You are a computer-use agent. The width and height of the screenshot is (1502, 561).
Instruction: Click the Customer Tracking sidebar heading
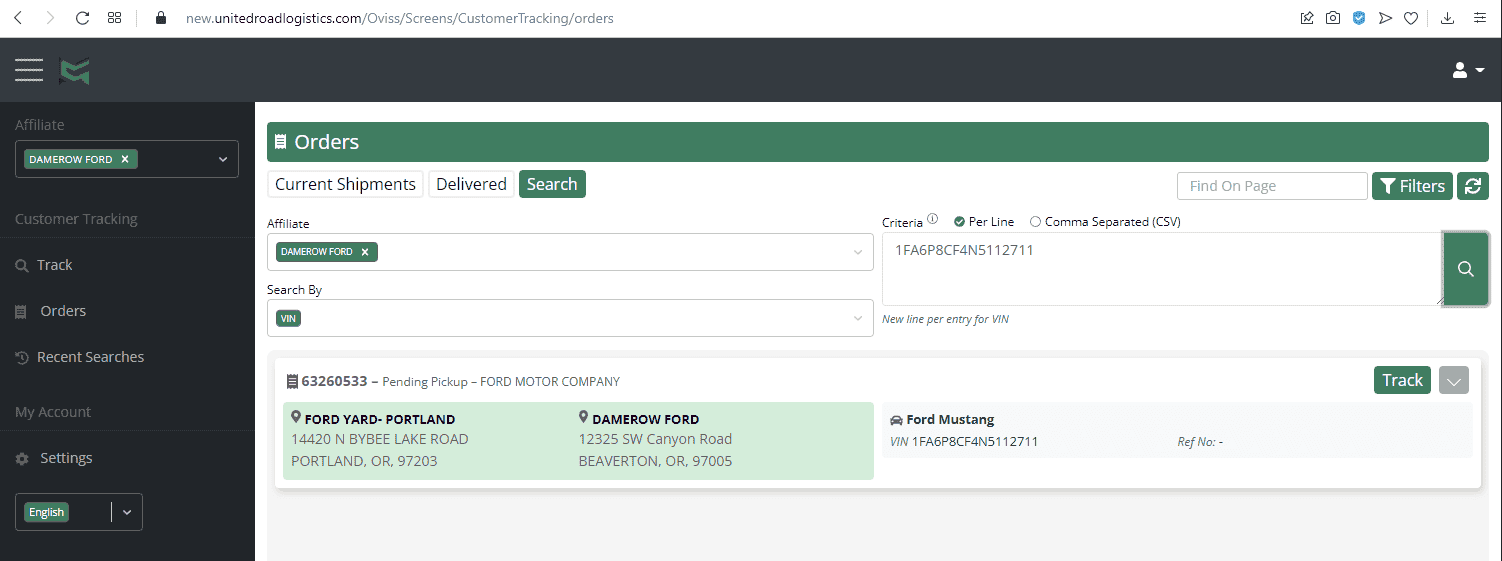pyautogui.click(x=76, y=219)
